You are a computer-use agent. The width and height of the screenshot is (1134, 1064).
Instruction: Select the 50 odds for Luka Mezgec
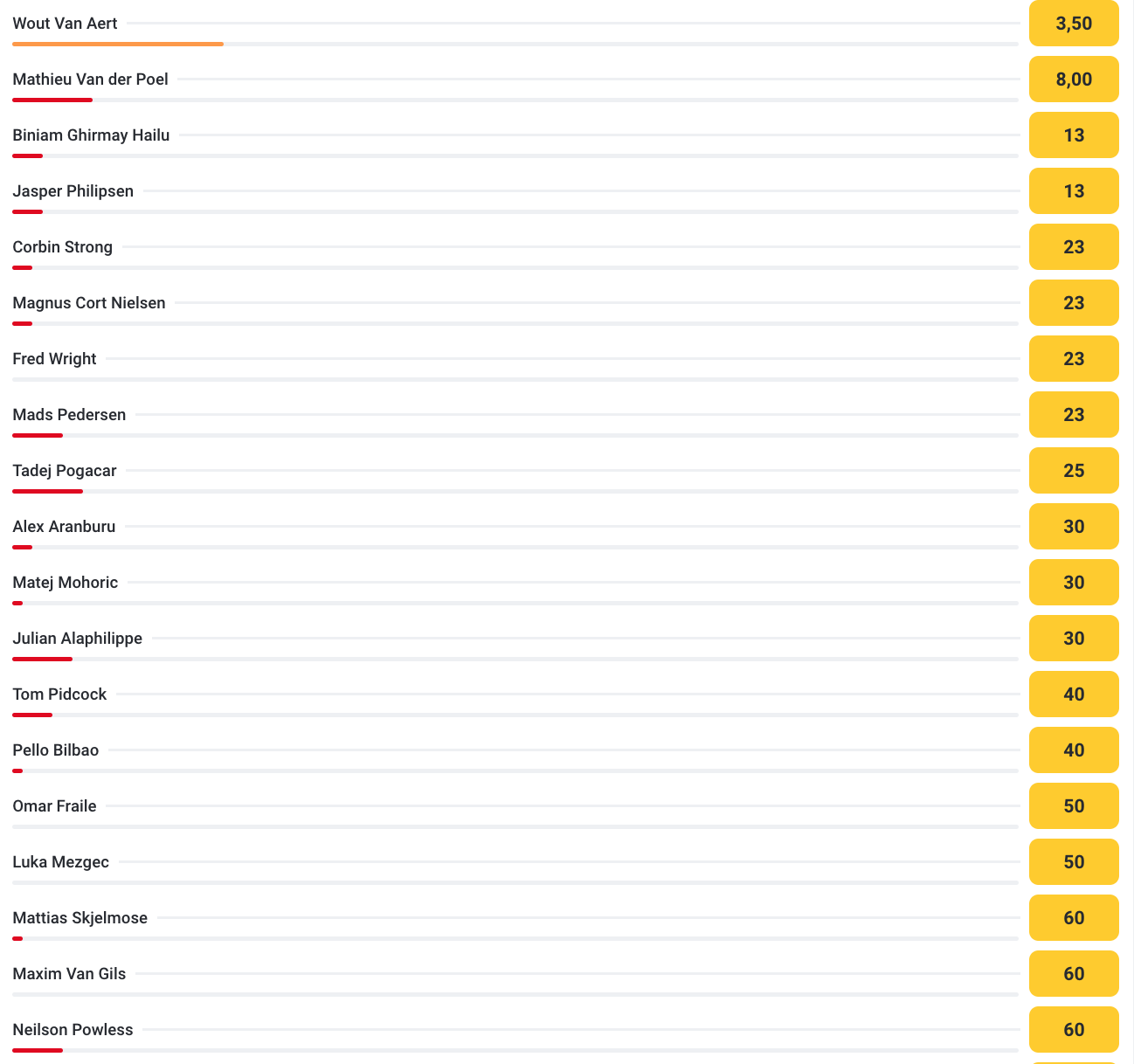tap(1074, 862)
